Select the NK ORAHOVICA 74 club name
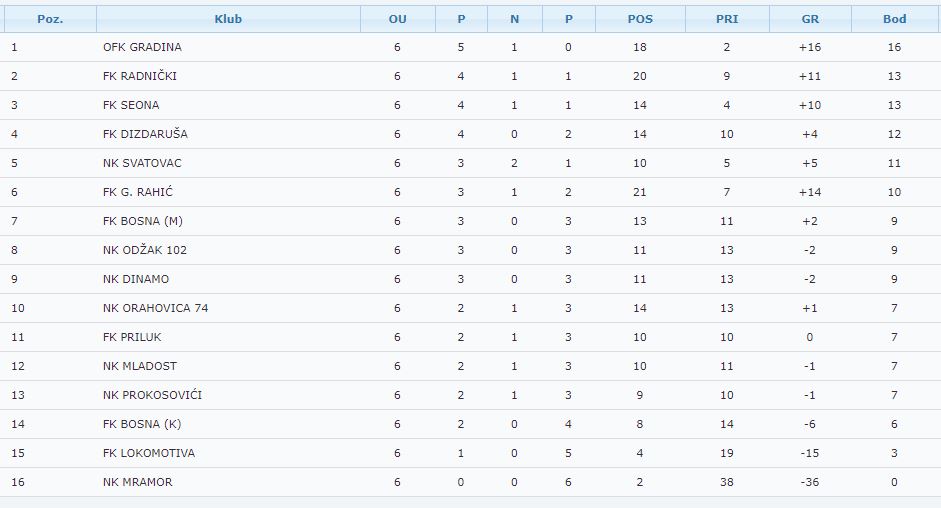This screenshot has width=941, height=508. (x=155, y=308)
